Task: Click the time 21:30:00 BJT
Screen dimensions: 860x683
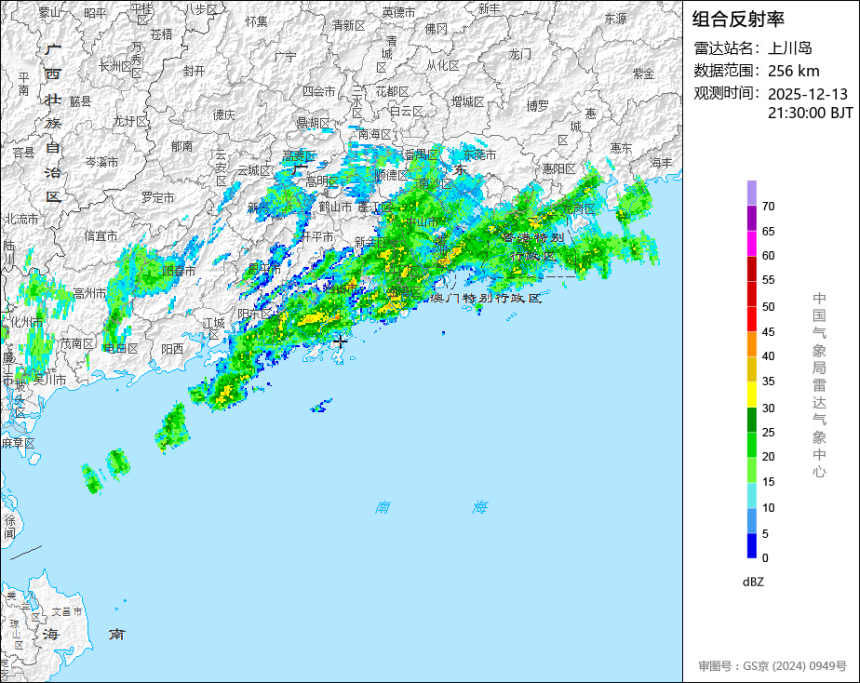Action: [x=810, y=113]
